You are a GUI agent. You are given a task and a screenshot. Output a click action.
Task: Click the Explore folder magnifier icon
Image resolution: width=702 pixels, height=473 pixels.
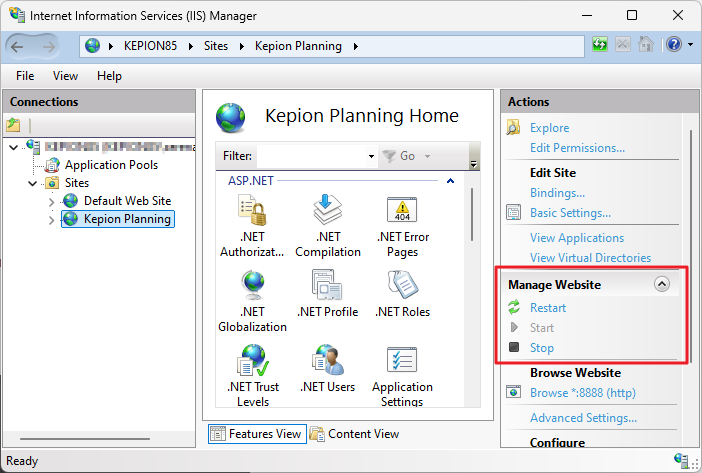coord(513,128)
